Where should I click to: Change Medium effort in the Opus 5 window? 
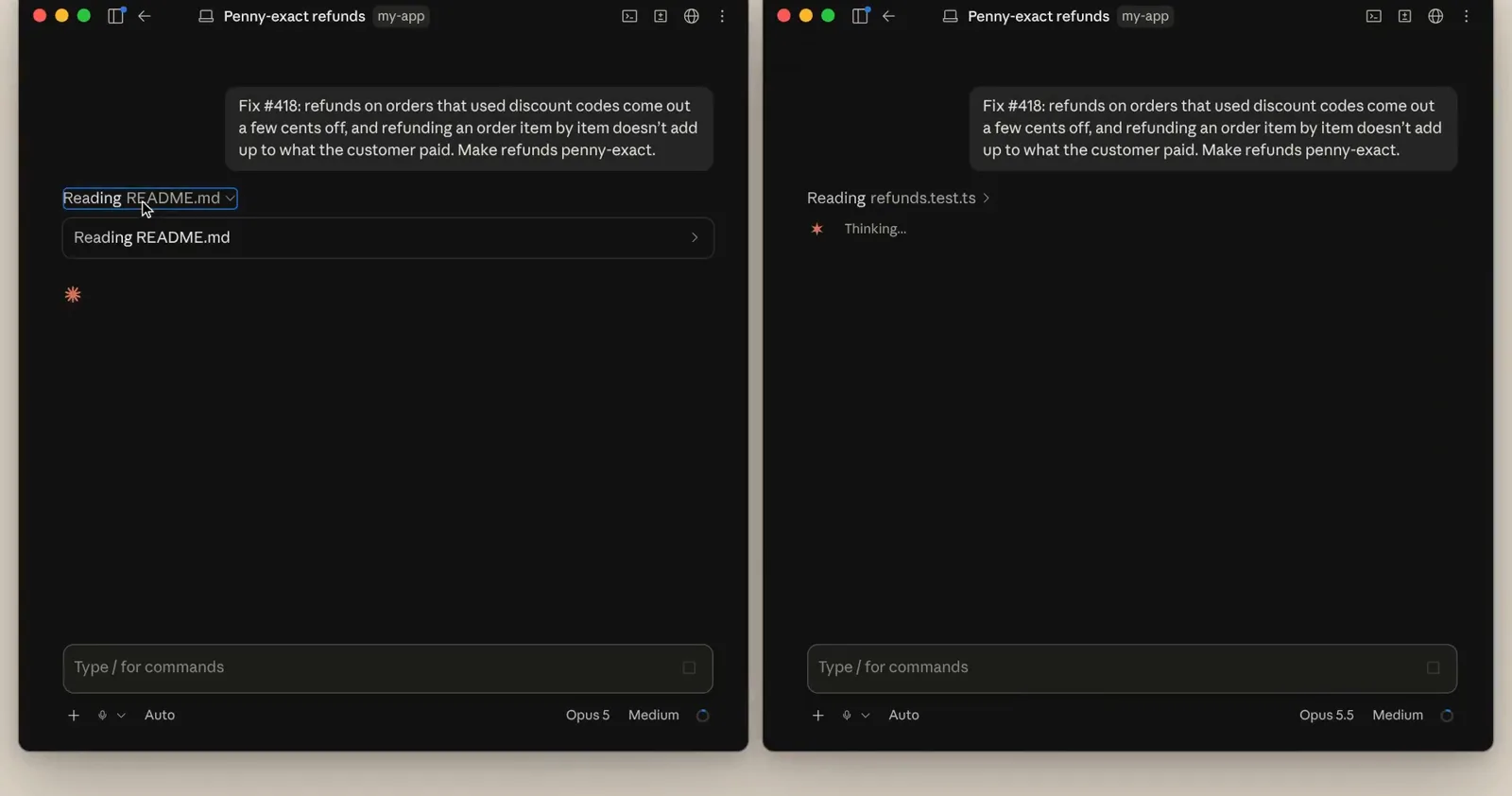click(x=654, y=716)
